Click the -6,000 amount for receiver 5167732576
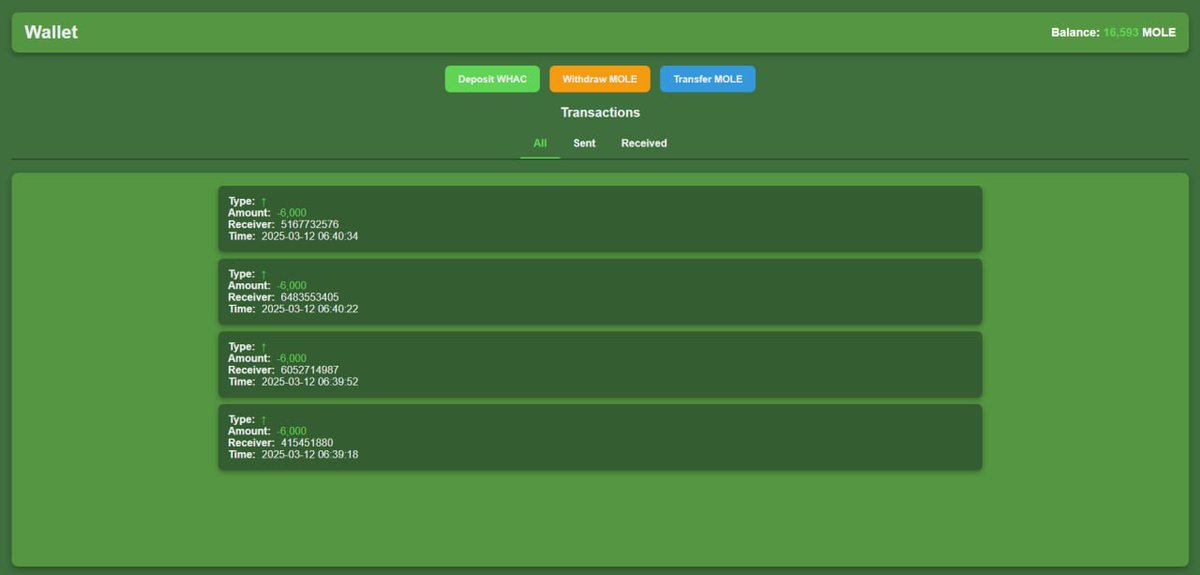This screenshot has height=575, width=1200. [x=292, y=213]
